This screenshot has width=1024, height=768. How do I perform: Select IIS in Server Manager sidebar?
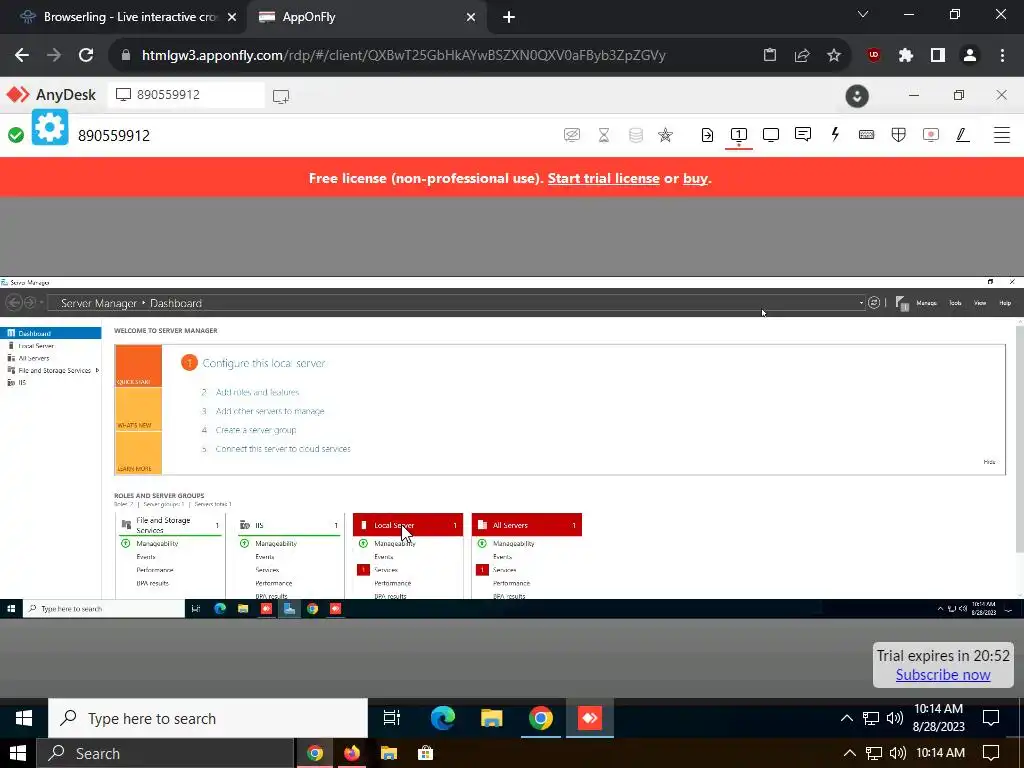50,383
